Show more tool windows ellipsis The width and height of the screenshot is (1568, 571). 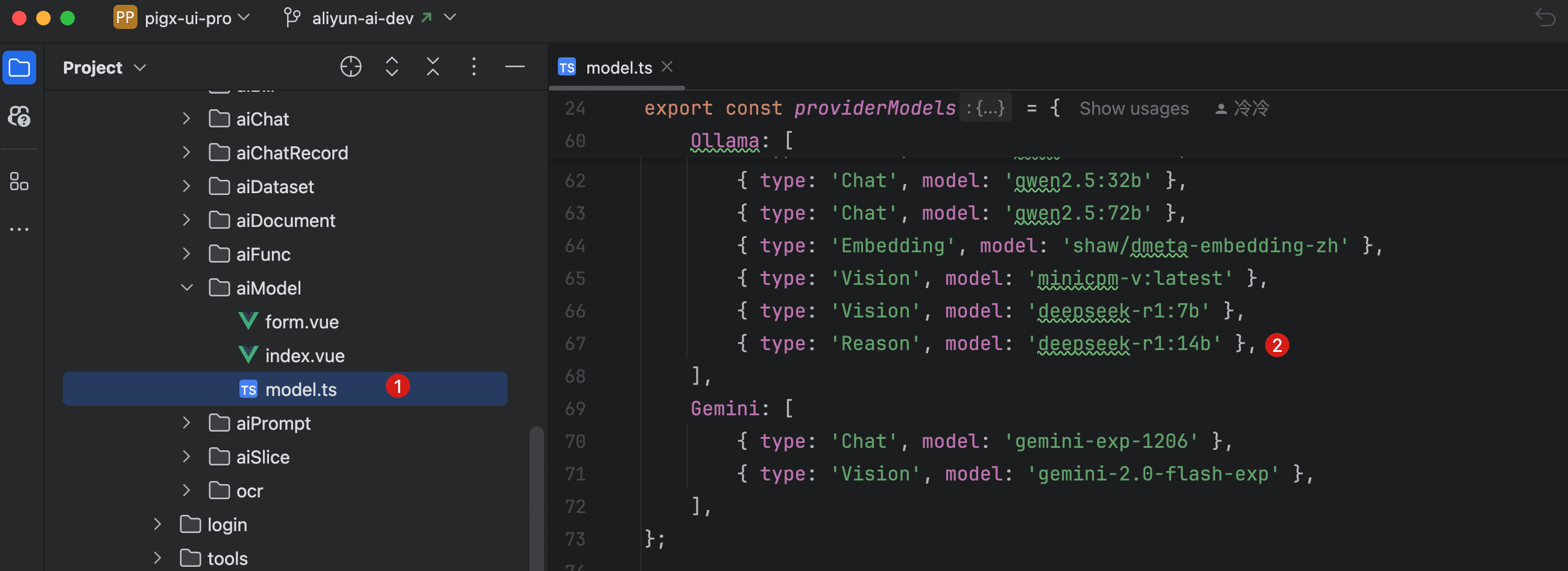19,229
